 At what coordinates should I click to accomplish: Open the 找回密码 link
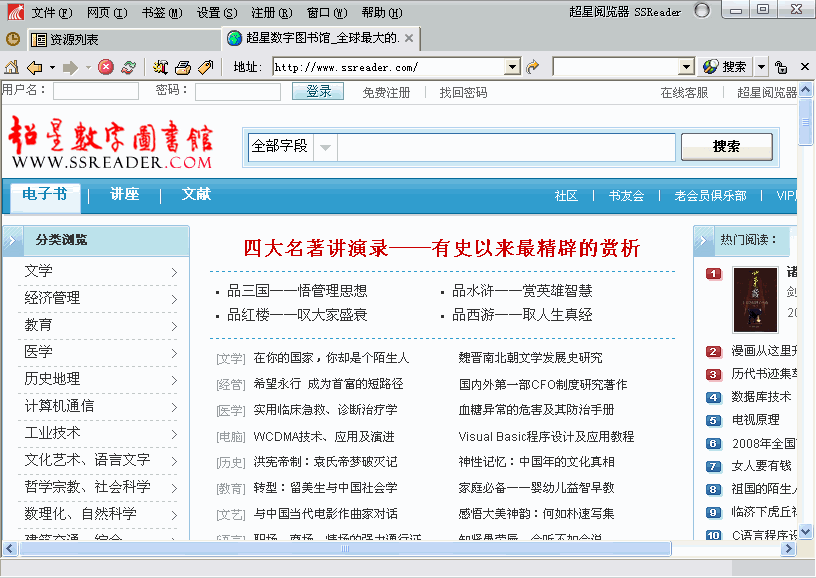[463, 93]
